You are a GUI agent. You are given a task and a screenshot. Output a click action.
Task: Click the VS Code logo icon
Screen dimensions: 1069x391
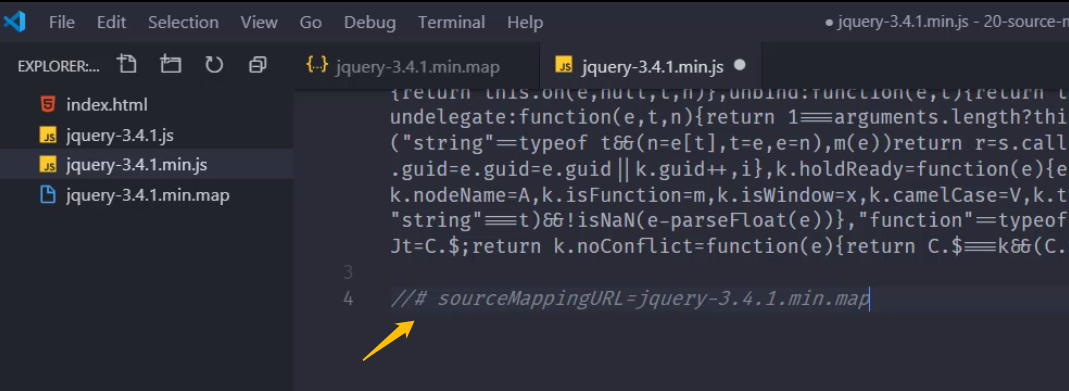(x=14, y=22)
